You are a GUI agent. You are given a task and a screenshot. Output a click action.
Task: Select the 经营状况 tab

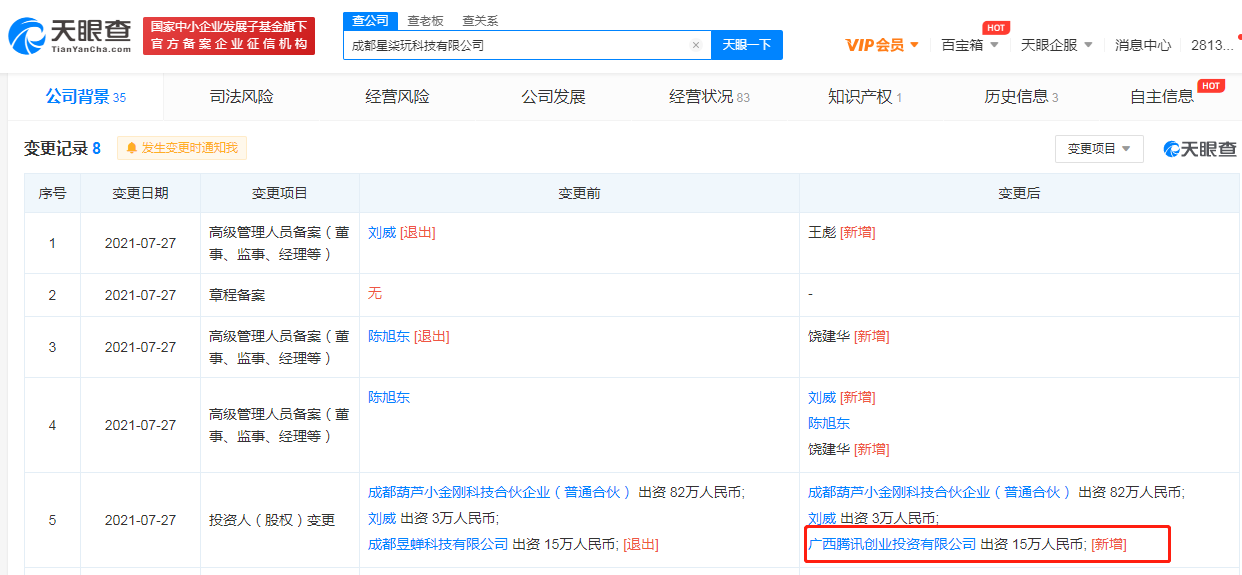click(x=709, y=97)
